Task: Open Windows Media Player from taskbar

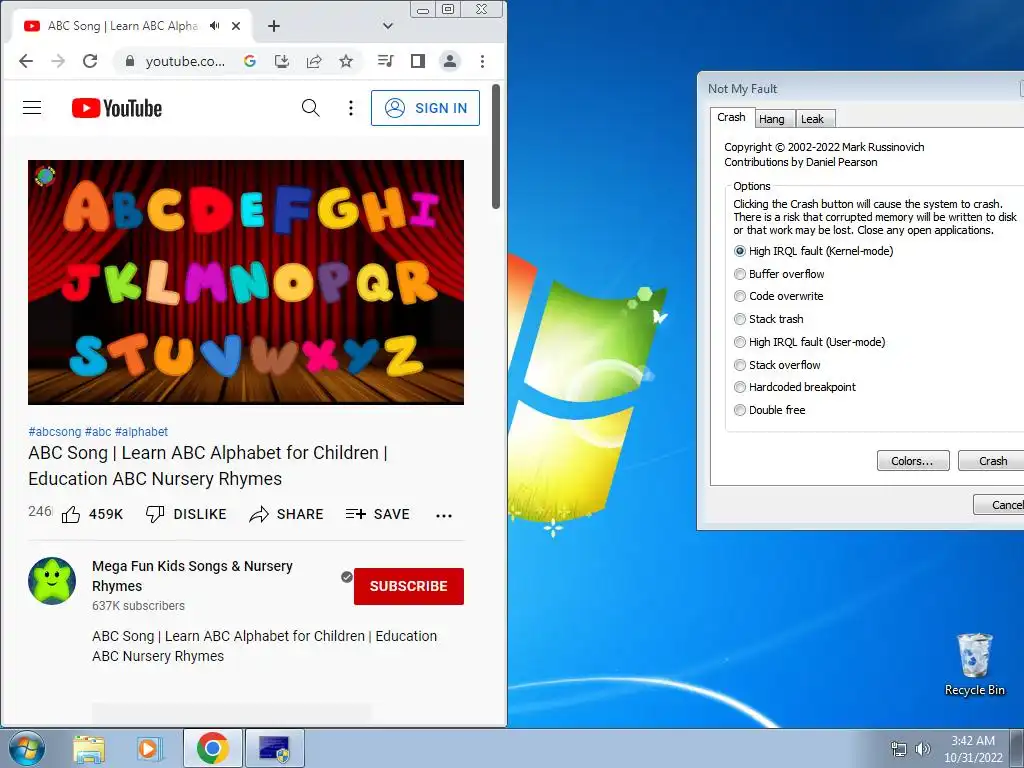Action: tap(150, 748)
